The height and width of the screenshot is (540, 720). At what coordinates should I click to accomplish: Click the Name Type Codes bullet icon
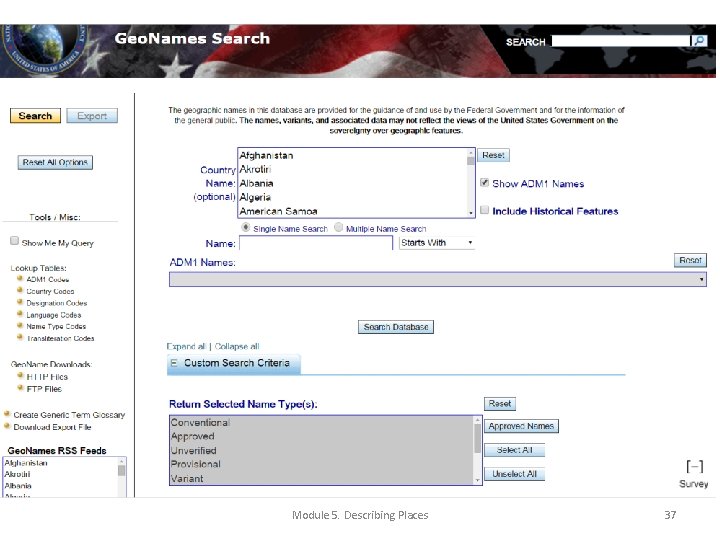(x=20, y=326)
